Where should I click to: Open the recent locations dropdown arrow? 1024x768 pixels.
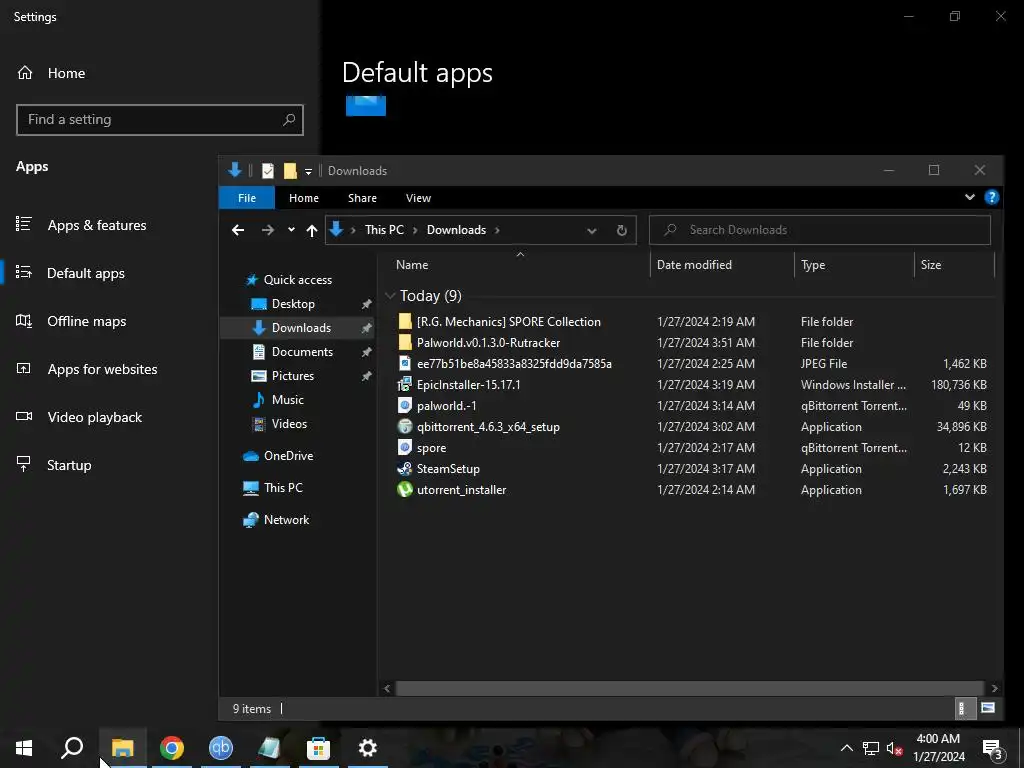(291, 230)
